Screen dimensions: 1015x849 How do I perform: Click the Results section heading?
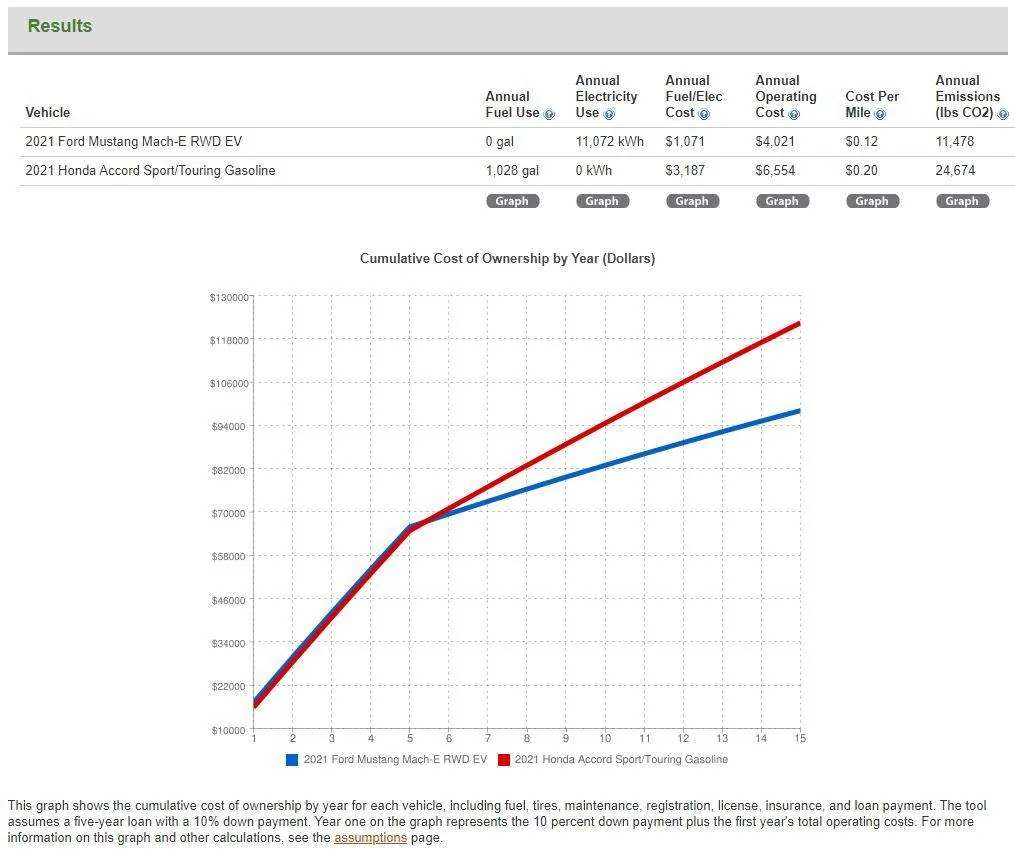pos(60,26)
